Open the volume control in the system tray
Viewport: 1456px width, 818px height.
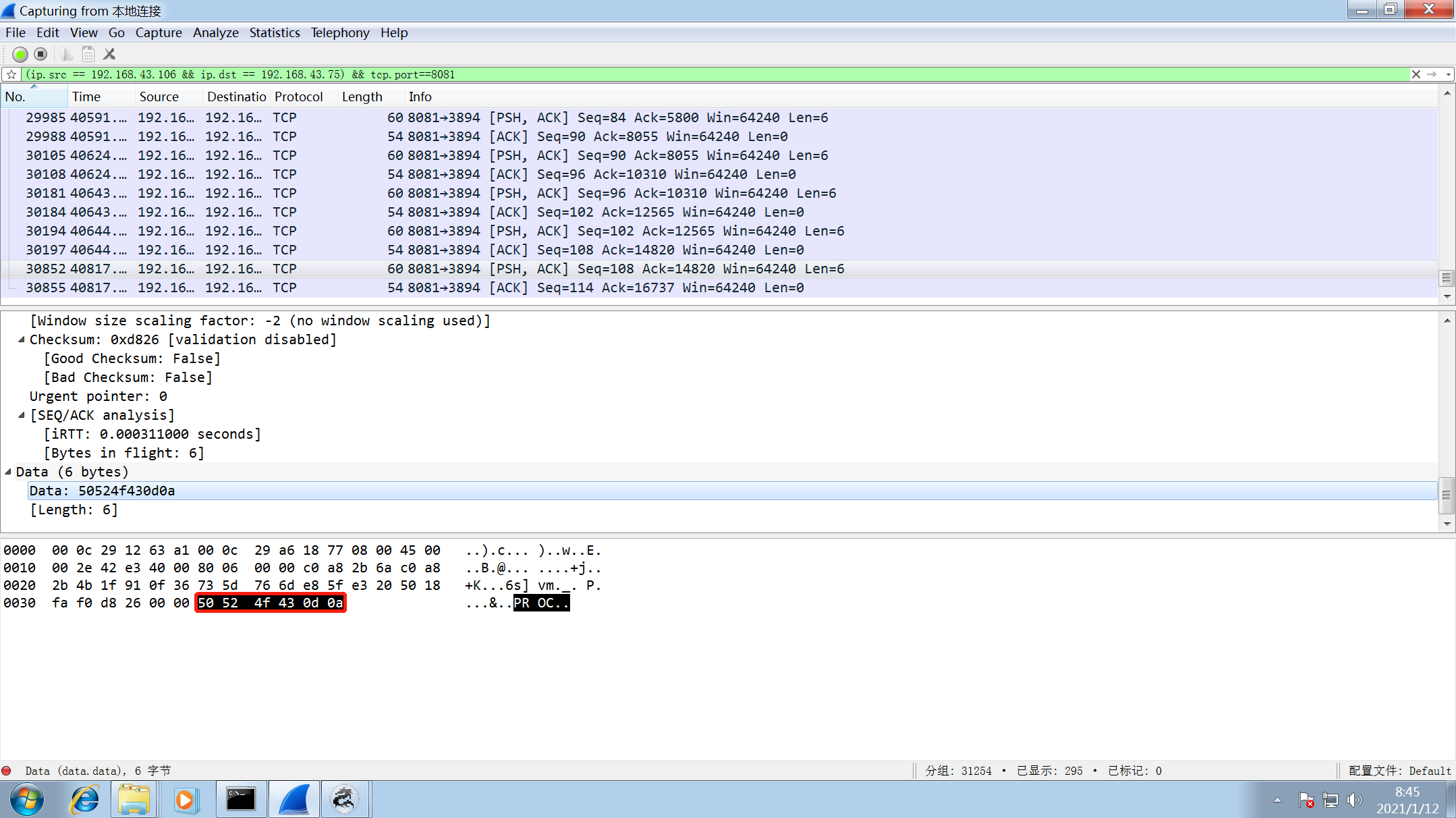tap(1354, 800)
